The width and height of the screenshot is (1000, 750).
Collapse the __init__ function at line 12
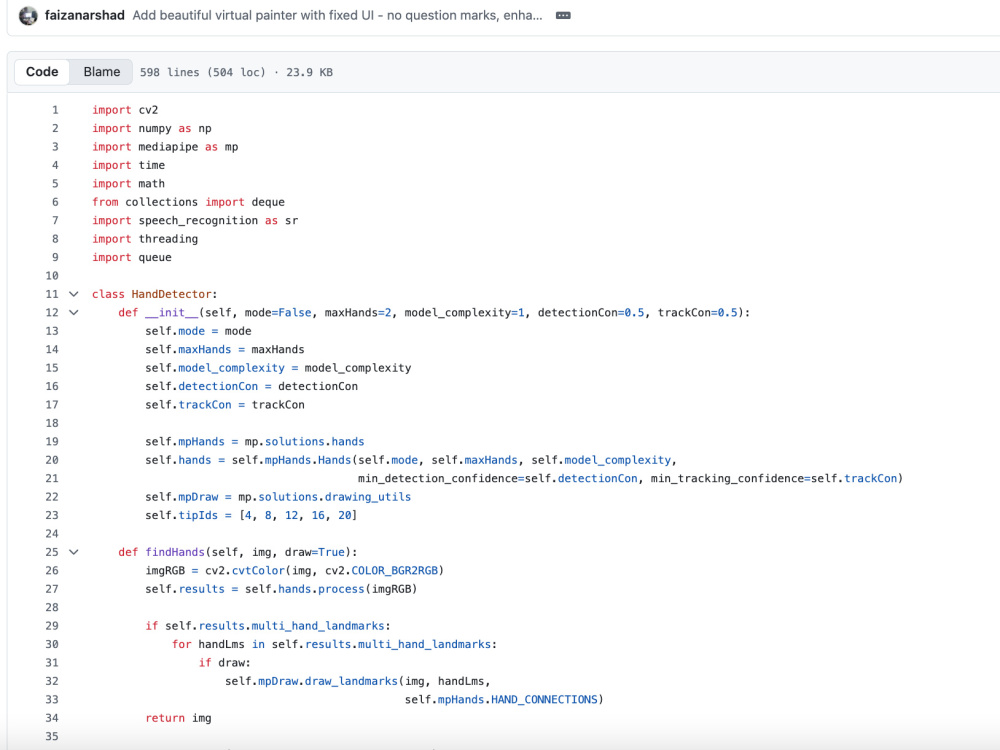[x=74, y=312]
